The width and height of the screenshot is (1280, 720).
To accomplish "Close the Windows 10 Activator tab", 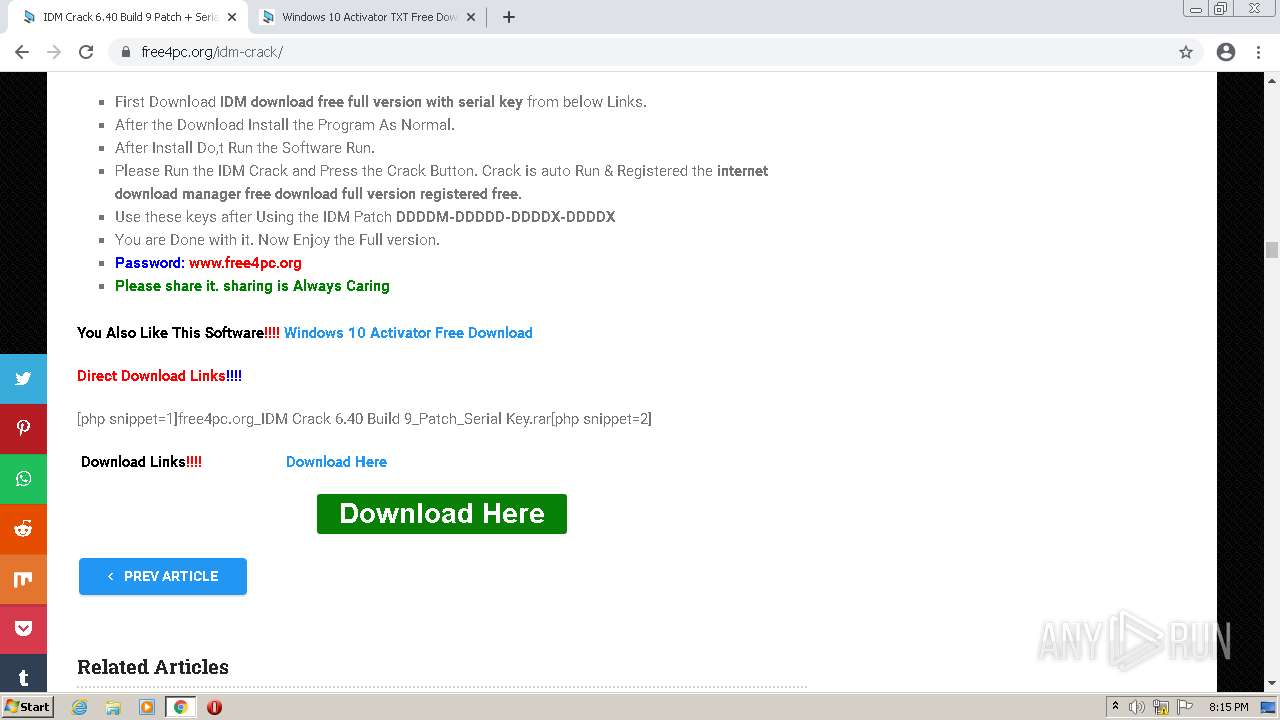I will [470, 17].
